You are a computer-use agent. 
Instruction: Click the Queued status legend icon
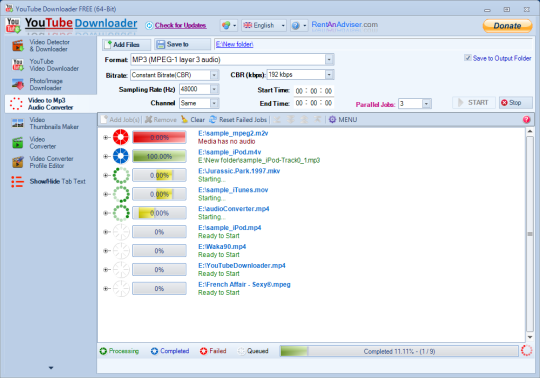click(x=241, y=351)
